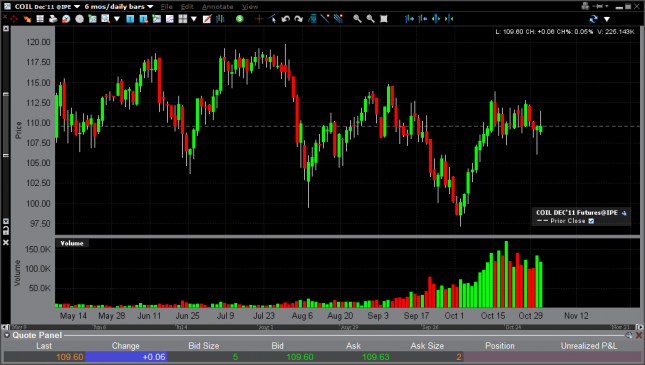Undo the last chart action
This screenshot has width=645, height=365.
[x=285, y=19]
